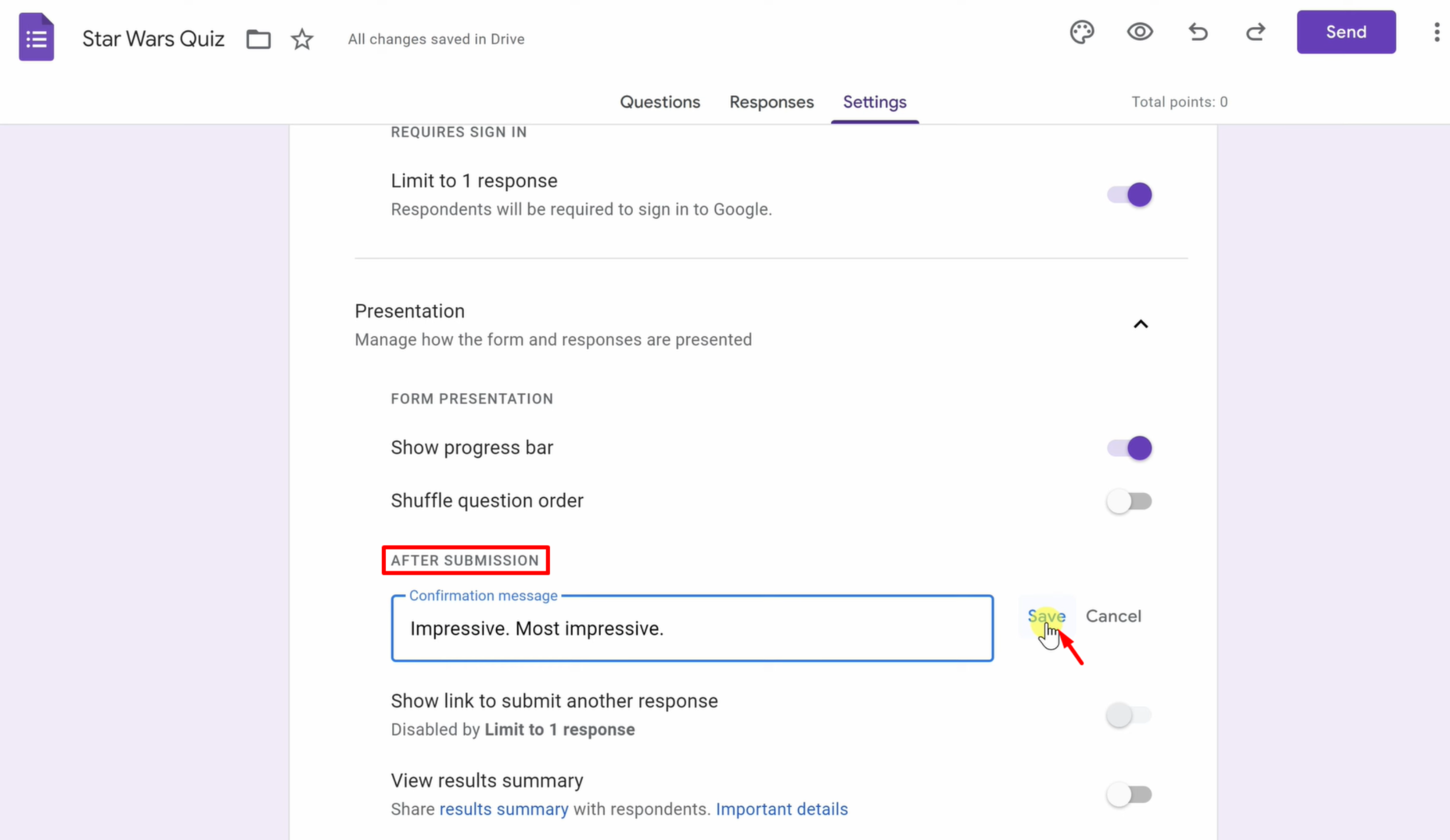Open the more options menu

[1437, 32]
